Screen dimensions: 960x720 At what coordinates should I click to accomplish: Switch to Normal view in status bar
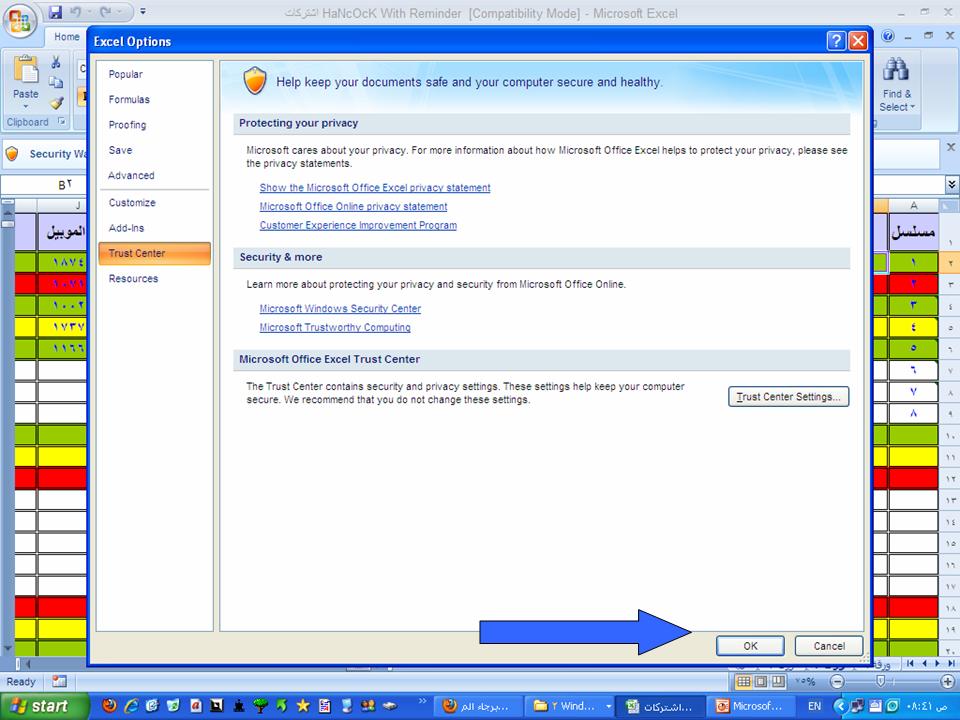(x=743, y=681)
